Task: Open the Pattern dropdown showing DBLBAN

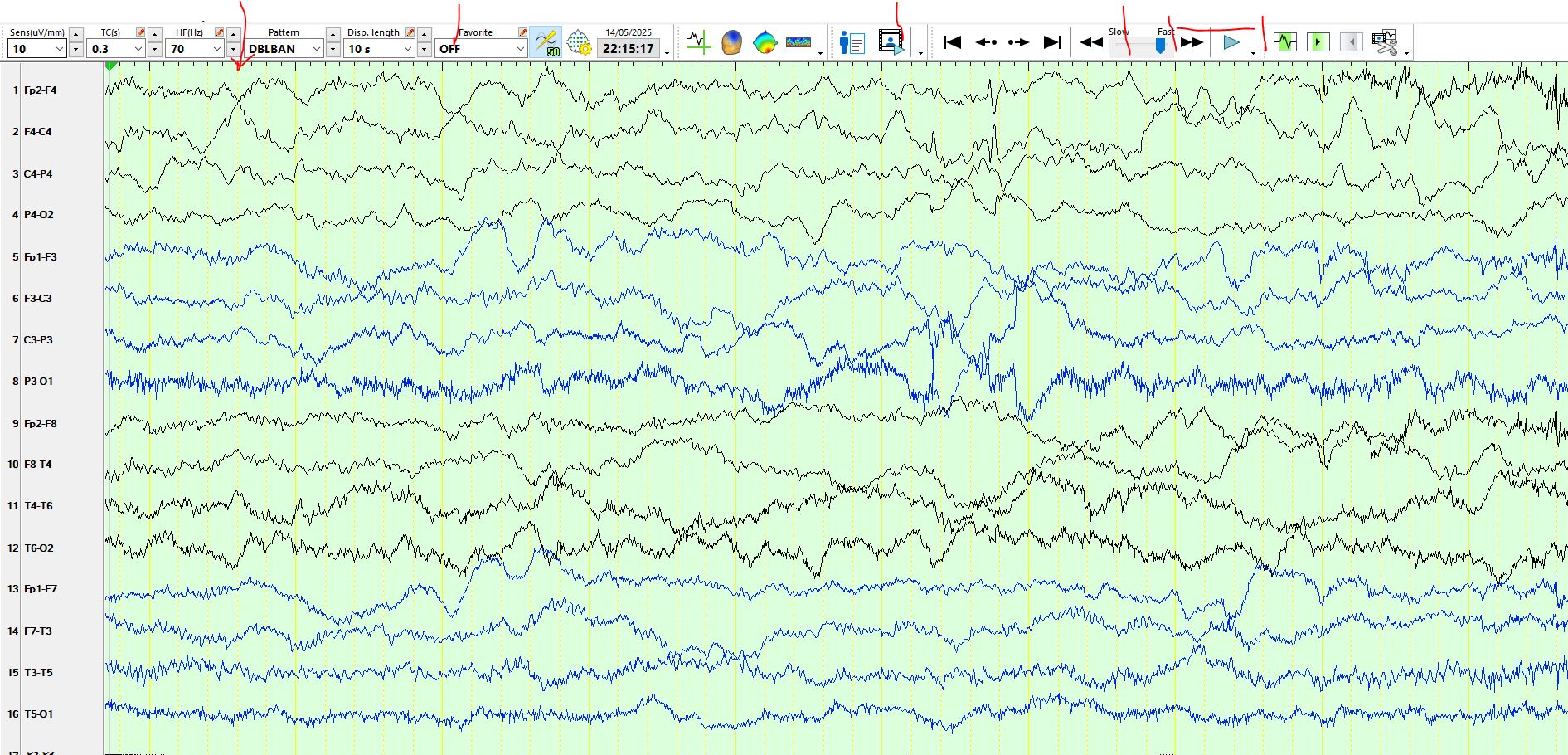Action: (284, 49)
